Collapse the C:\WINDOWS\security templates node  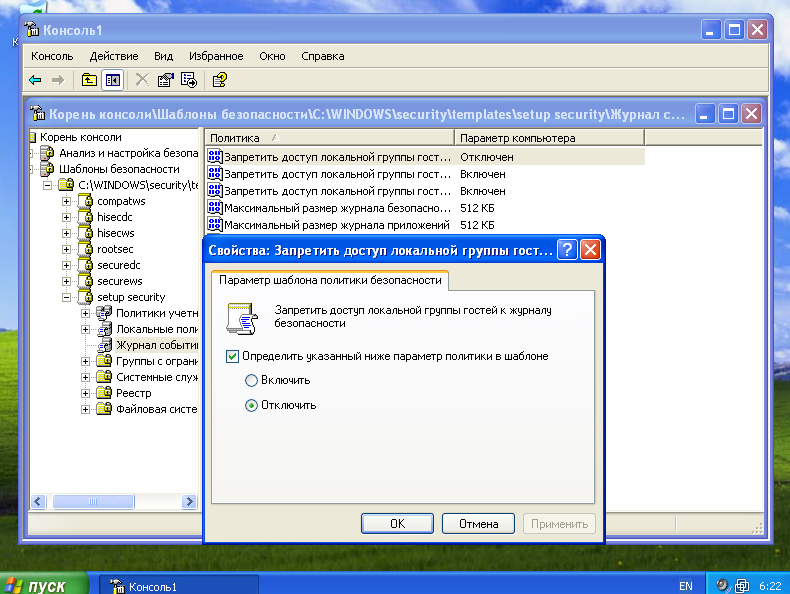pyautogui.click(x=47, y=185)
